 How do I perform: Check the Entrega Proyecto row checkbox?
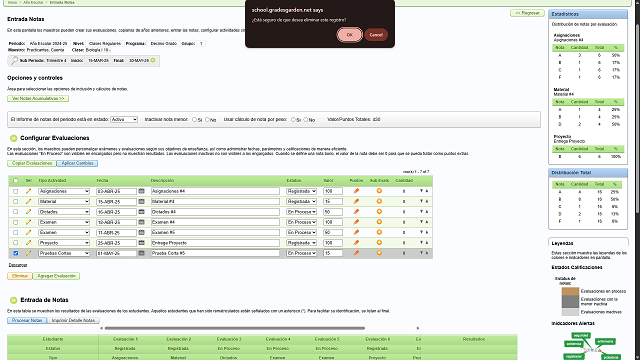[x=16, y=243]
